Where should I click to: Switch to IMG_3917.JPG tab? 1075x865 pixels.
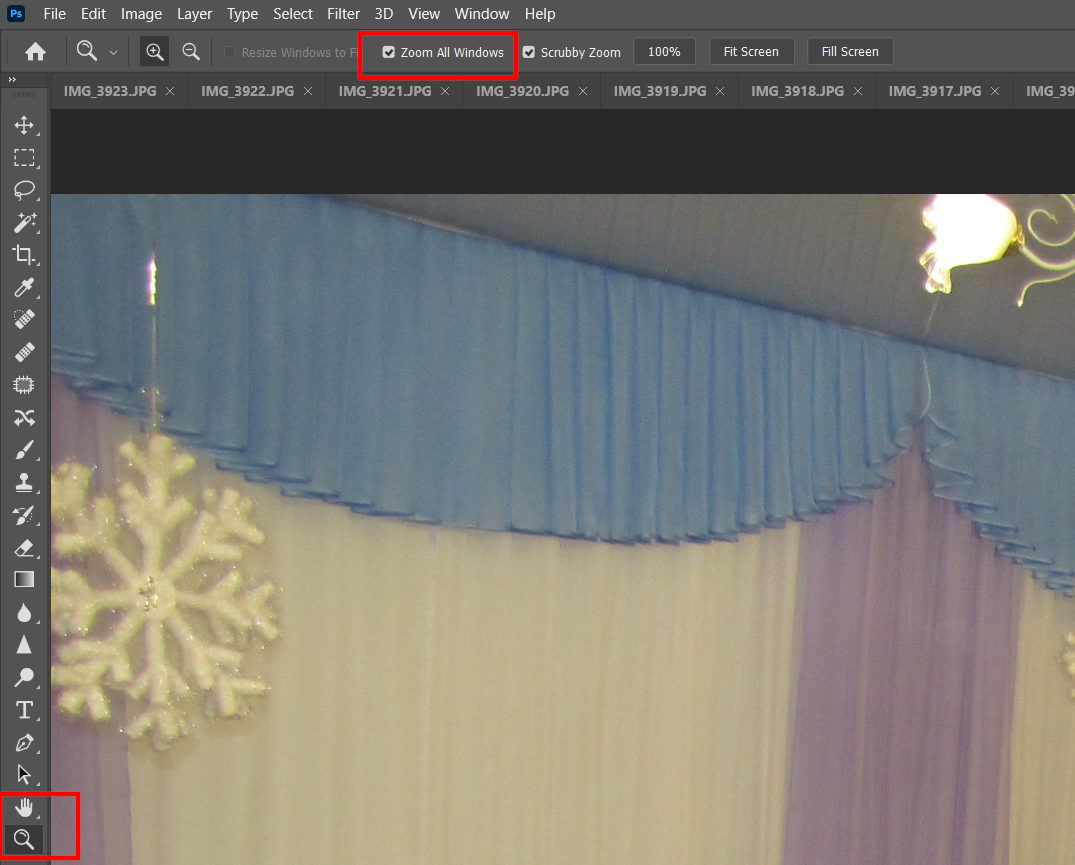(934, 91)
